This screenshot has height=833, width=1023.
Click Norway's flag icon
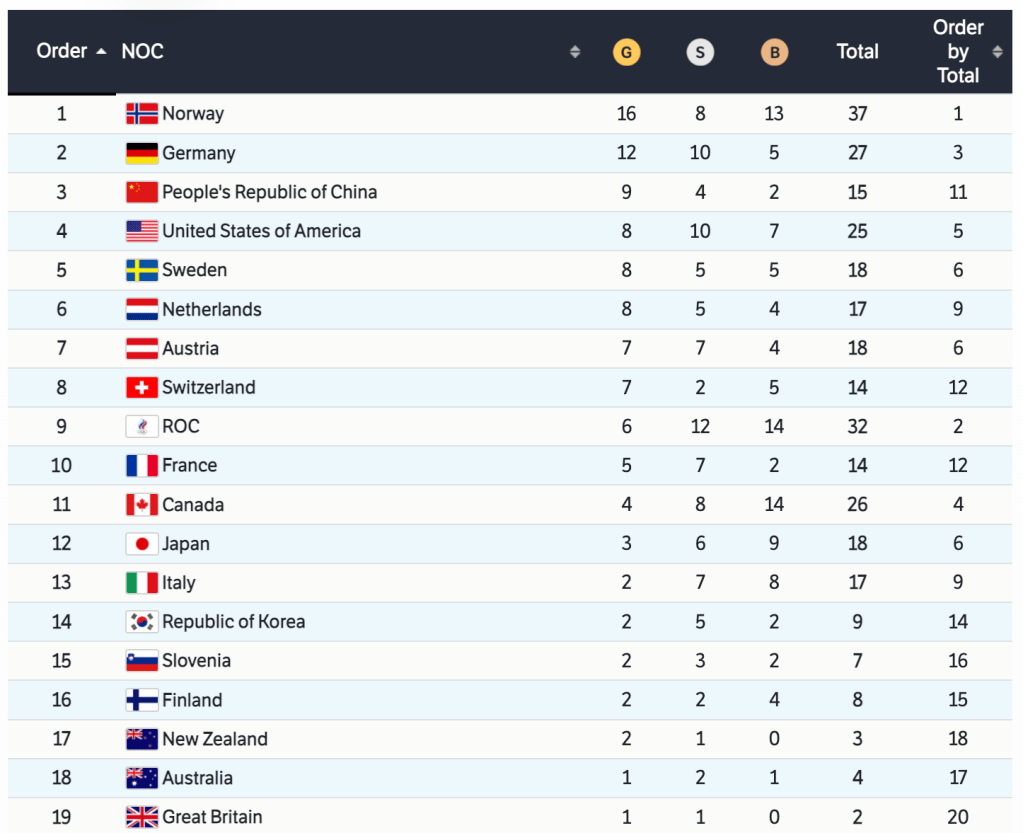[142, 113]
